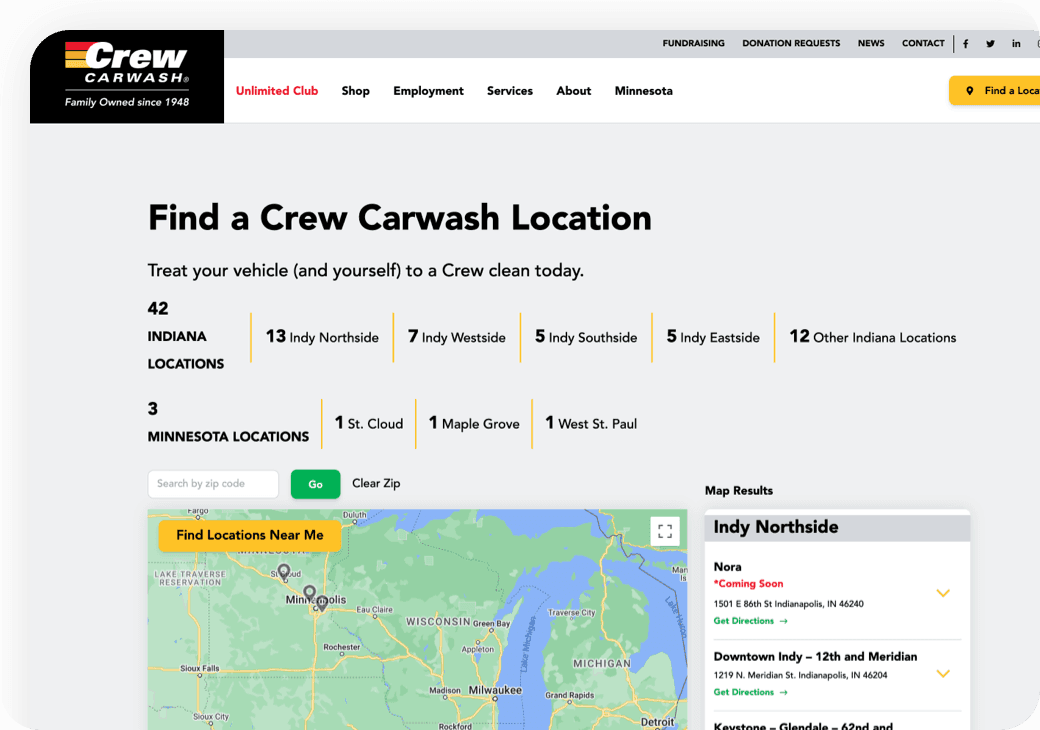Expand the Nora location details chevron
The image size is (1040, 730).
[x=943, y=593]
